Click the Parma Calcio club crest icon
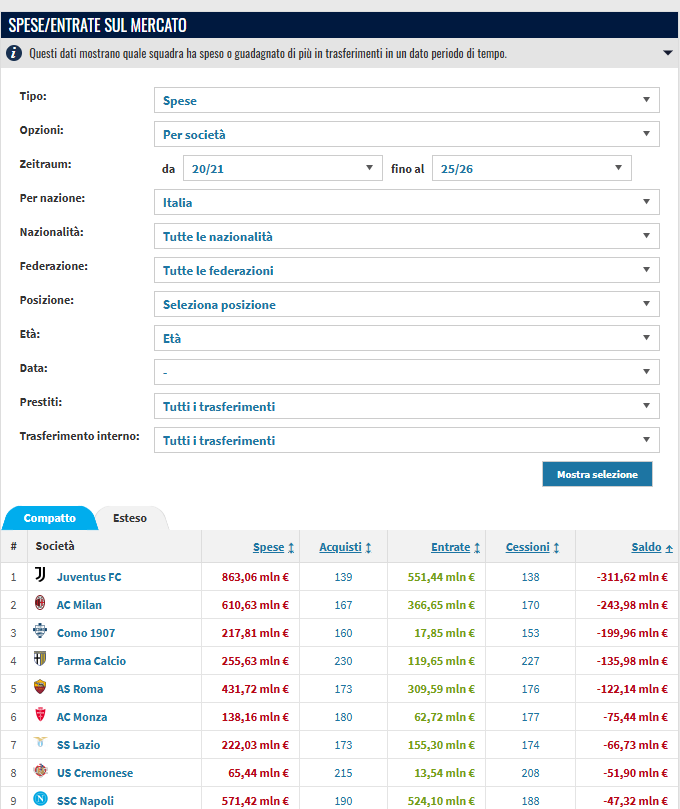This screenshot has width=680, height=809. click(40, 661)
